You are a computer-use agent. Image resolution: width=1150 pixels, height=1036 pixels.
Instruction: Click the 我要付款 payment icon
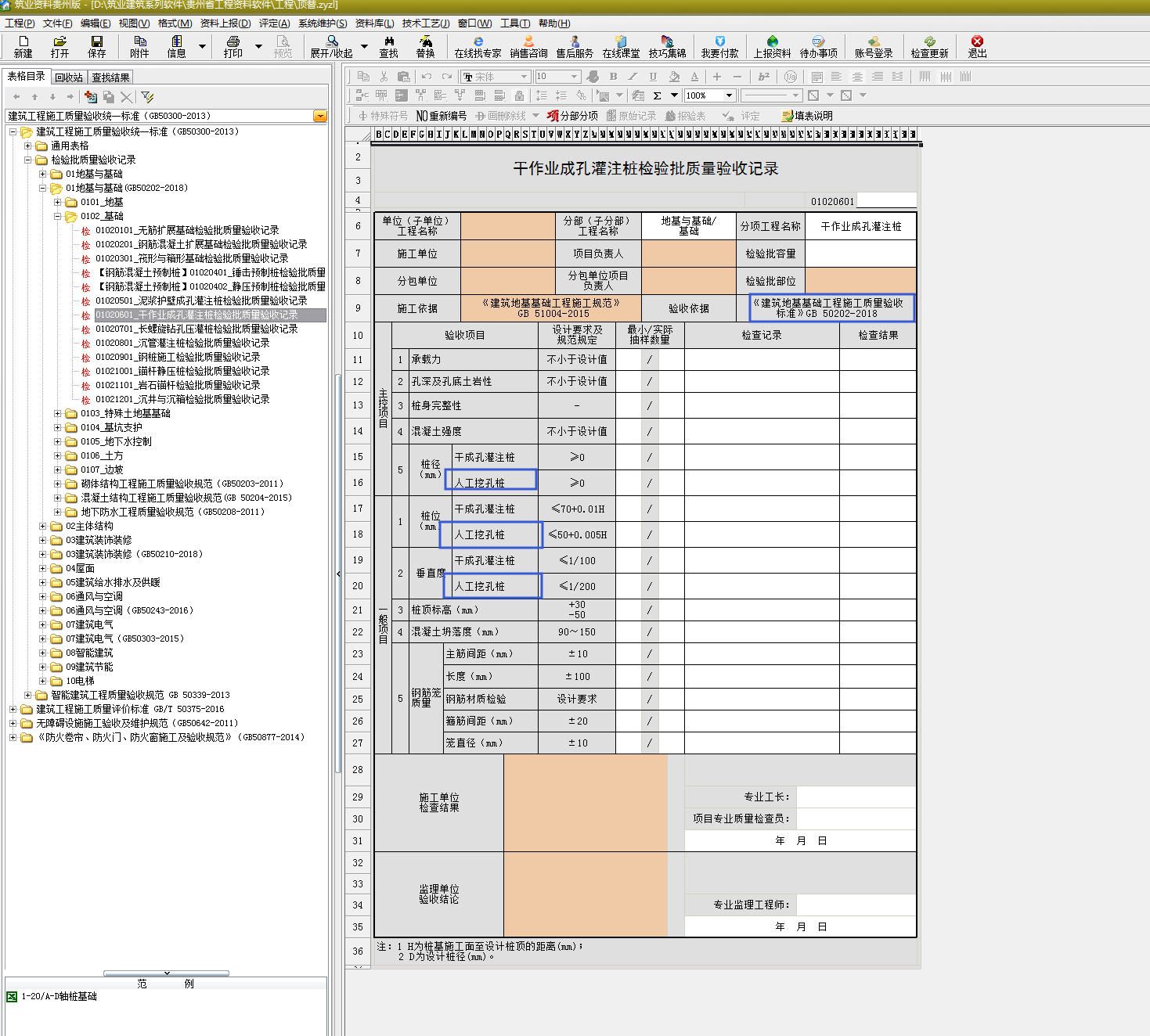click(719, 47)
